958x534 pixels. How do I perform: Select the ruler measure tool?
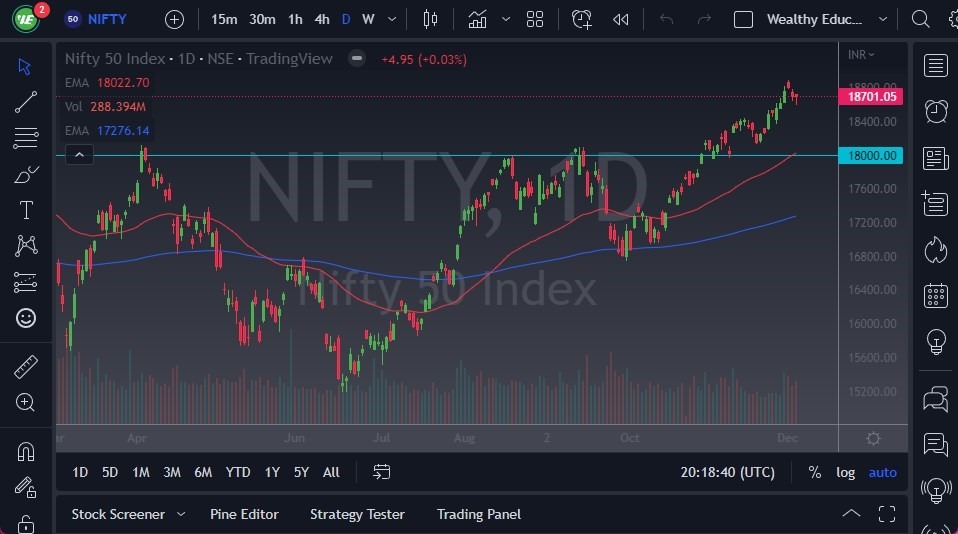point(26,367)
